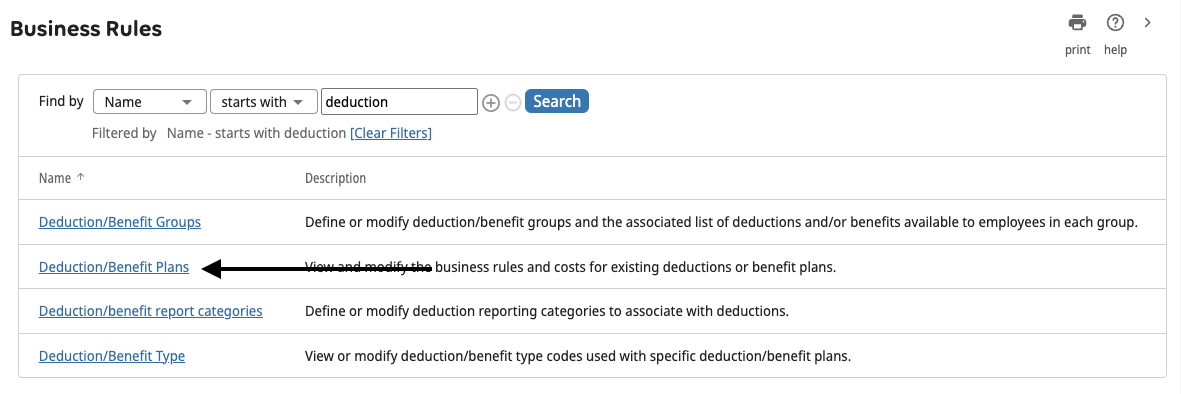Image resolution: width=1181 pixels, height=394 pixels.
Task: Select the report categories description text
Action: pos(547,311)
